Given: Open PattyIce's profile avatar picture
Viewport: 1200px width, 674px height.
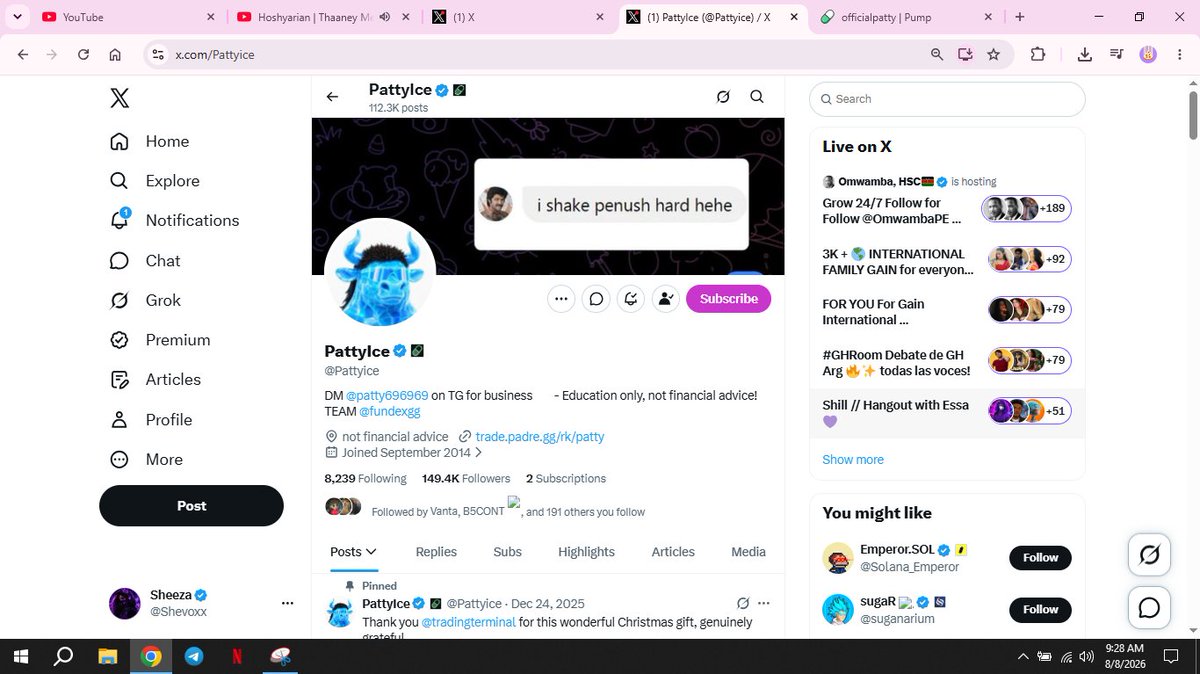Looking at the screenshot, I should point(380,272).
